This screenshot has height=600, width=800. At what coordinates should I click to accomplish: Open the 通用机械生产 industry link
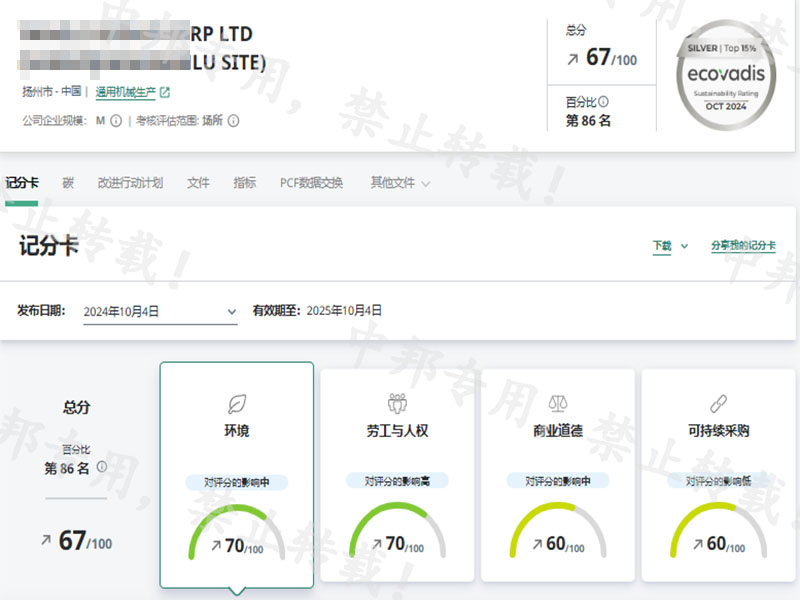click(125, 93)
